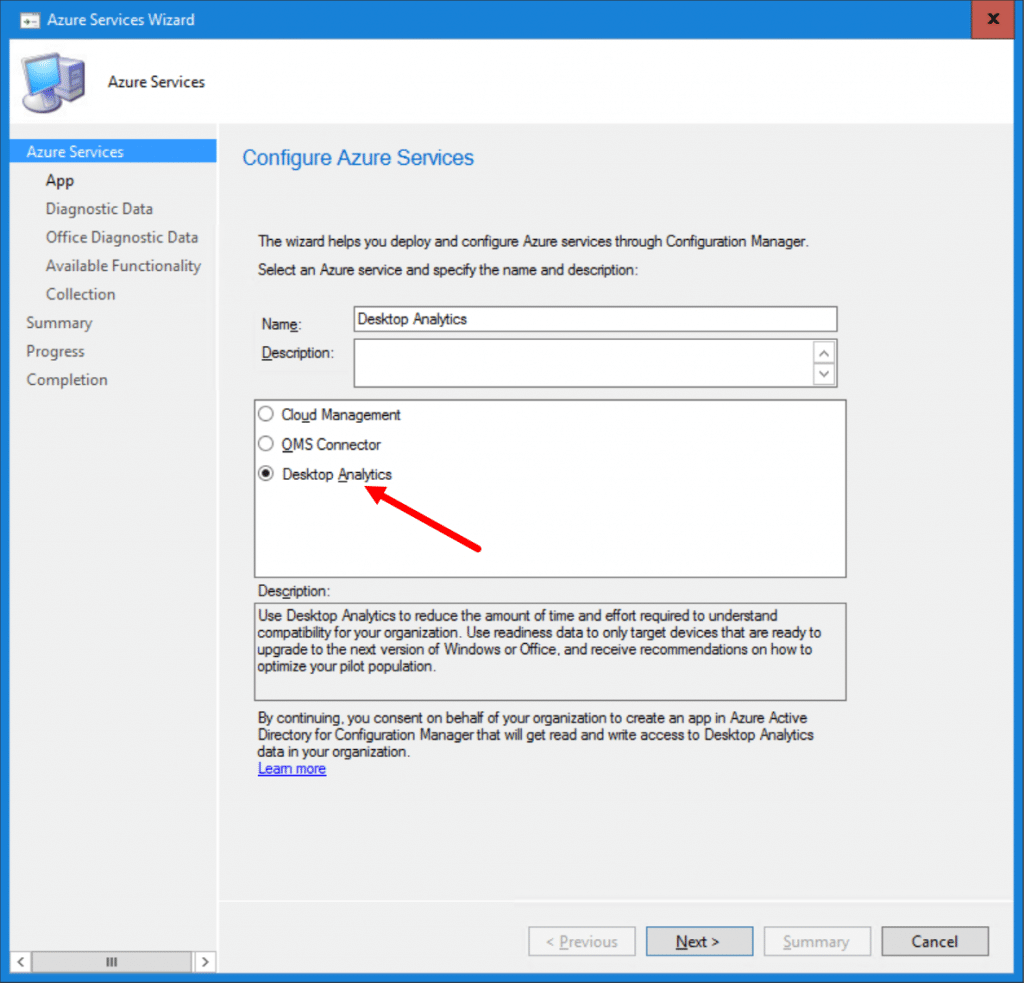
Task: Open the Diagnostic Data wizard page
Action: click(99, 208)
